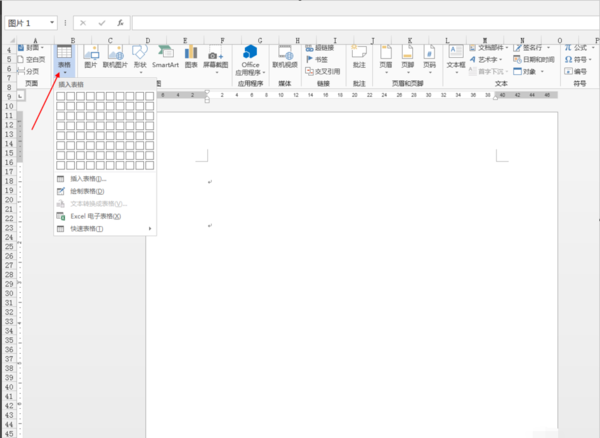Click the 书签 bookmark flag icon

click(309, 59)
